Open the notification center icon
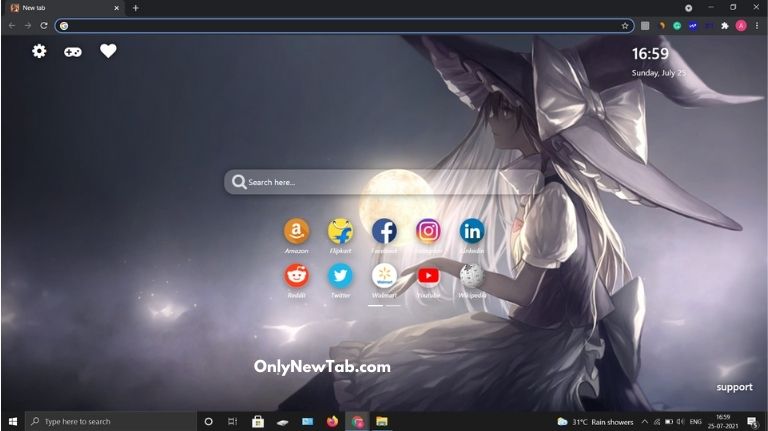This screenshot has width=768, height=431. pyautogui.click(x=753, y=422)
